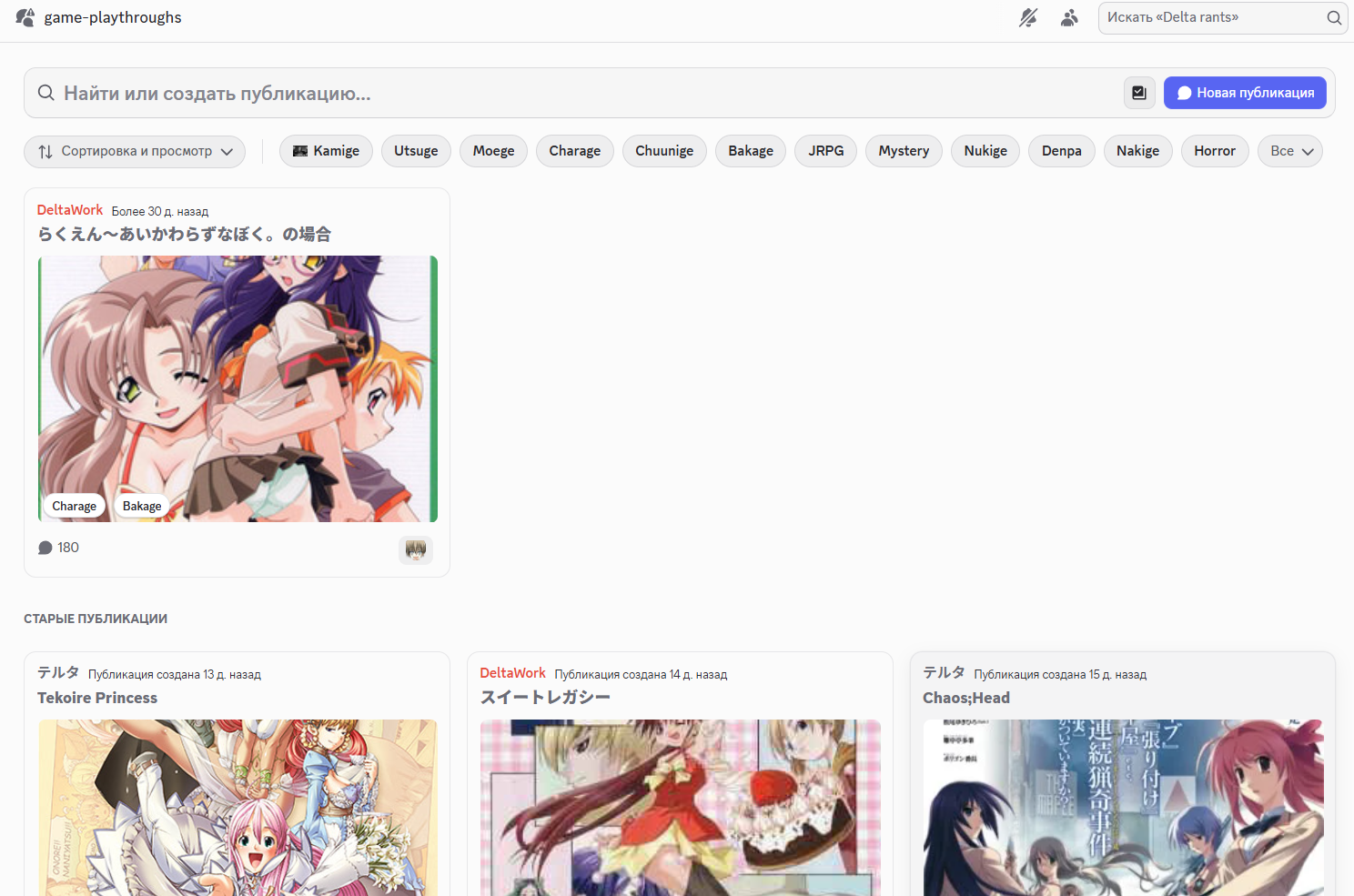Click the forum channel icon beside game-playthroughs

tap(25, 17)
